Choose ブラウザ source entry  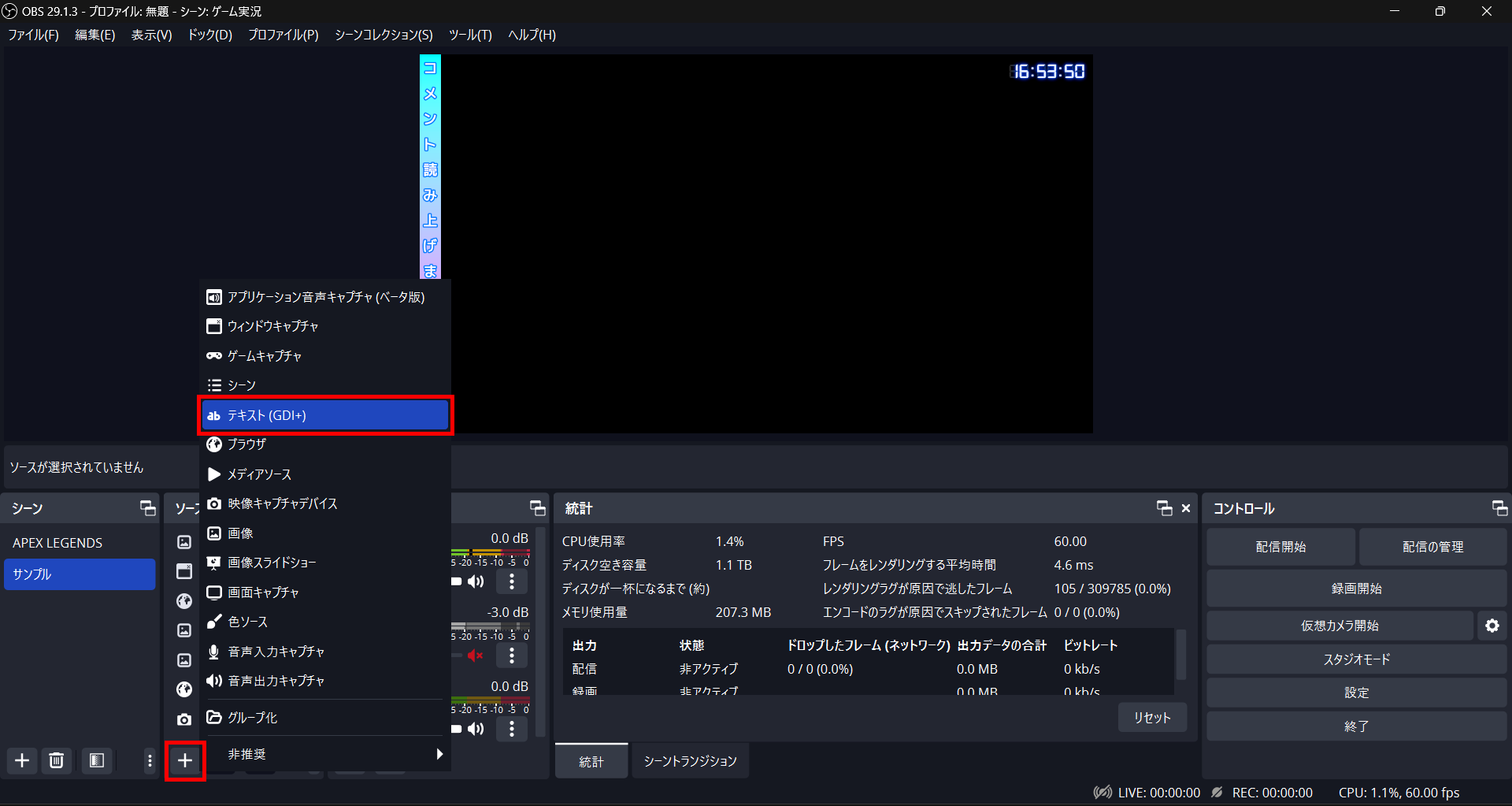point(324,444)
